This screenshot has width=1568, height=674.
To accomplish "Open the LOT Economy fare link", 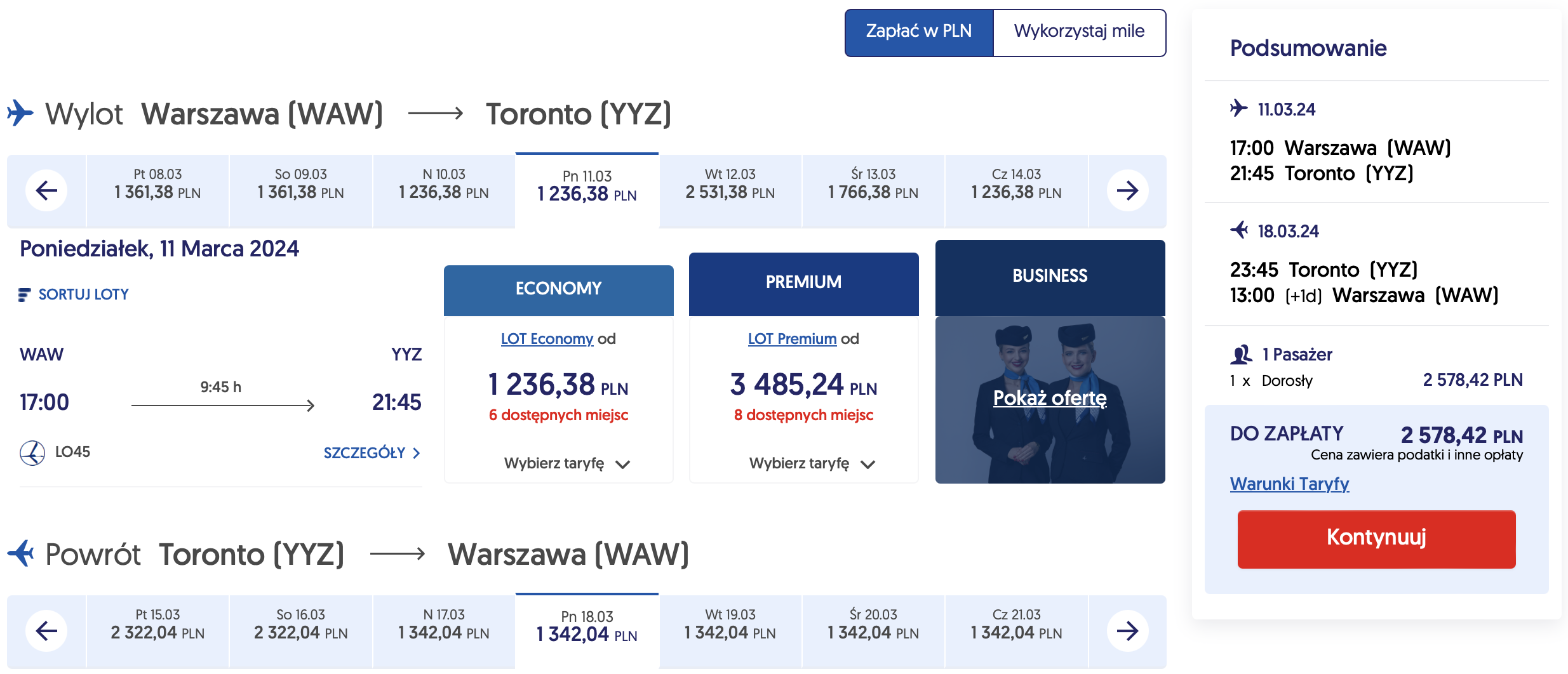I will (547, 339).
